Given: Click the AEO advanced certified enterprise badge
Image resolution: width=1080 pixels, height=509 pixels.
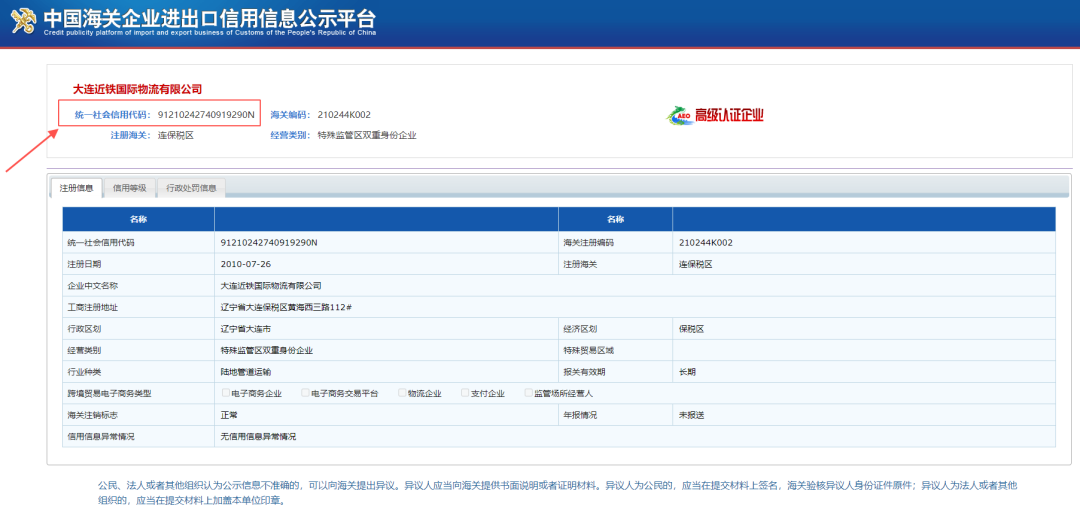Looking at the screenshot, I should click(715, 115).
